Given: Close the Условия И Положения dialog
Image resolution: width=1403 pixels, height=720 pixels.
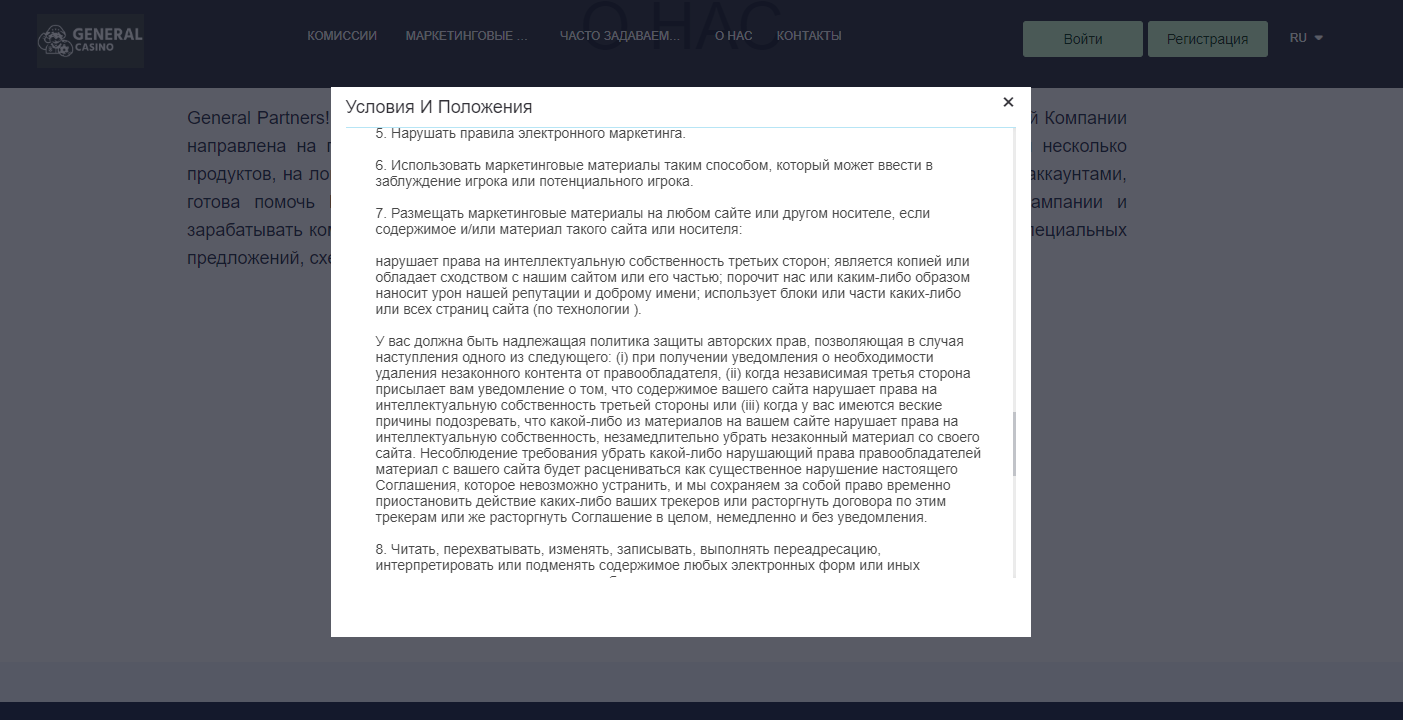Looking at the screenshot, I should pos(1008,102).
